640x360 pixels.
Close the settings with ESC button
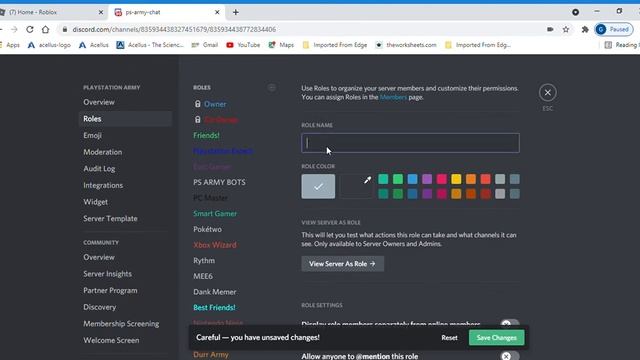[547, 93]
